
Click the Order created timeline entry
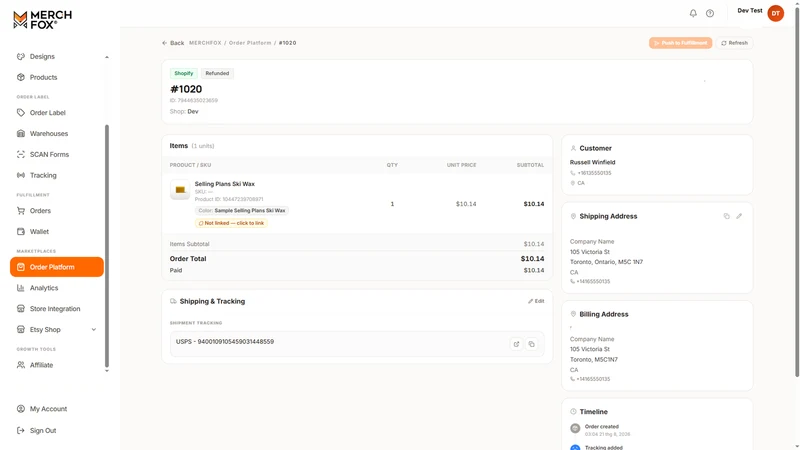coord(602,427)
